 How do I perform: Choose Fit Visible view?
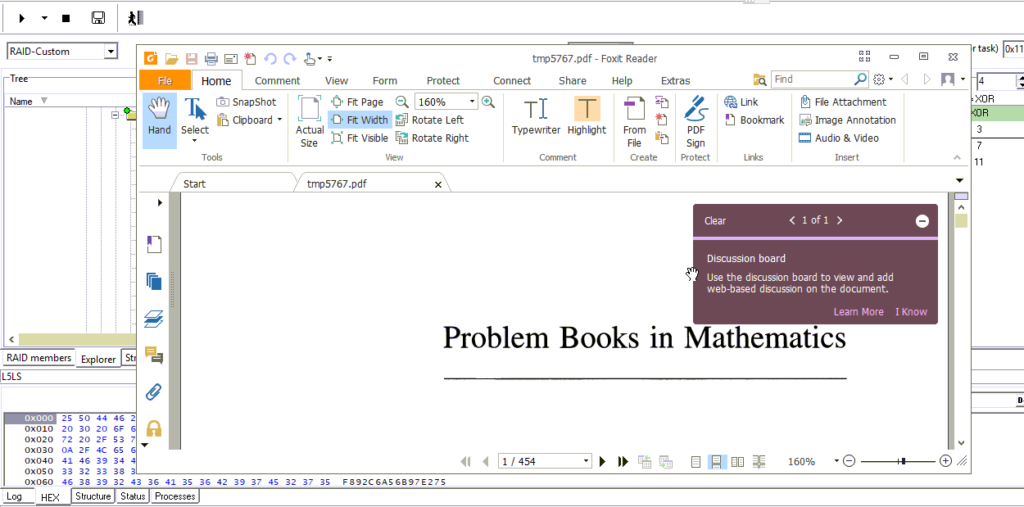[x=359, y=138]
